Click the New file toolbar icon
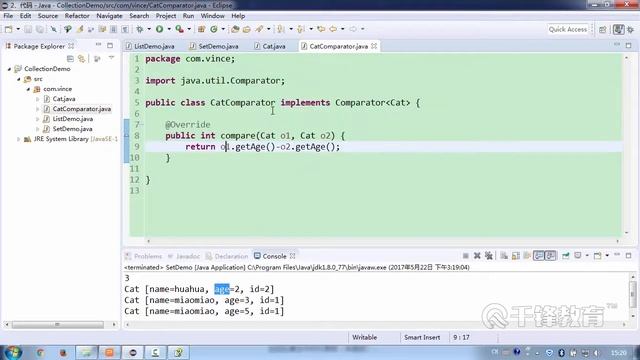The image size is (640, 360). click(x=9, y=29)
